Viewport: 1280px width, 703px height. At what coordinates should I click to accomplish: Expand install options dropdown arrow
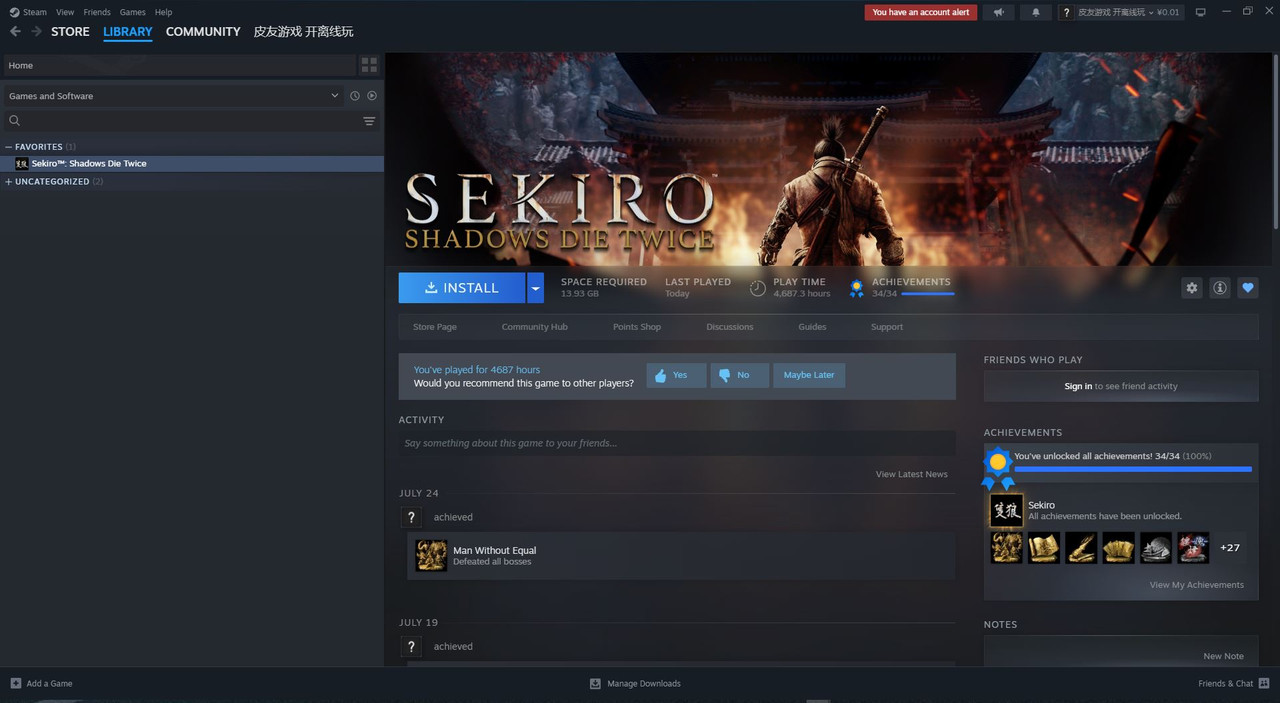click(x=536, y=288)
